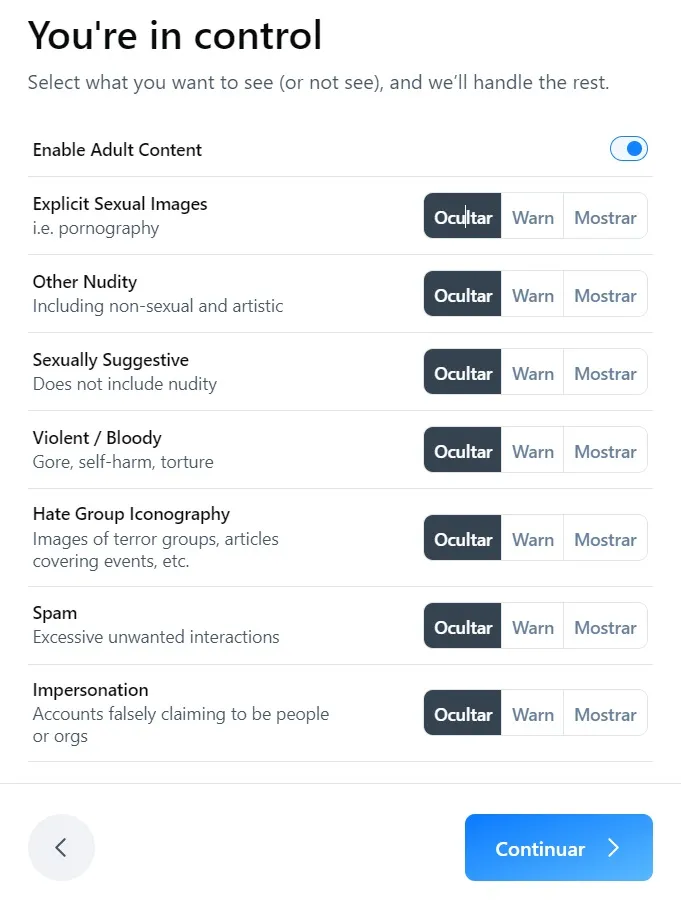Choose Mostrar for Other Nudity
Viewport: 681px width, 901px height.
coord(605,295)
